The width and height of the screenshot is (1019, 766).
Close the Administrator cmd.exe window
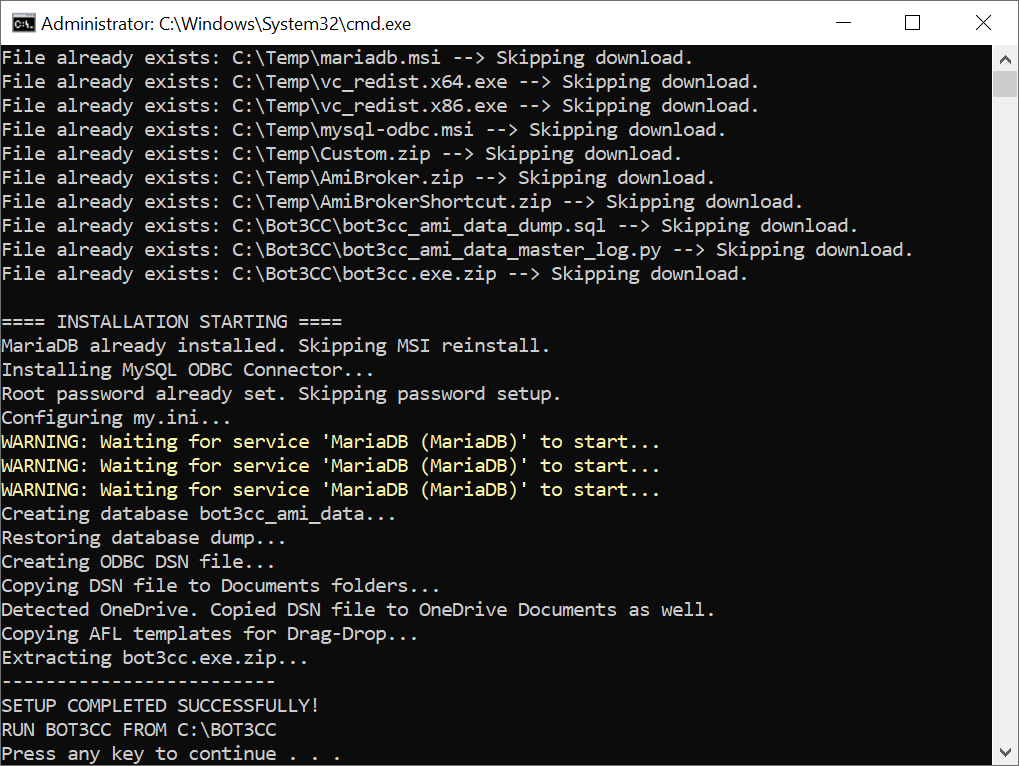coord(982,23)
